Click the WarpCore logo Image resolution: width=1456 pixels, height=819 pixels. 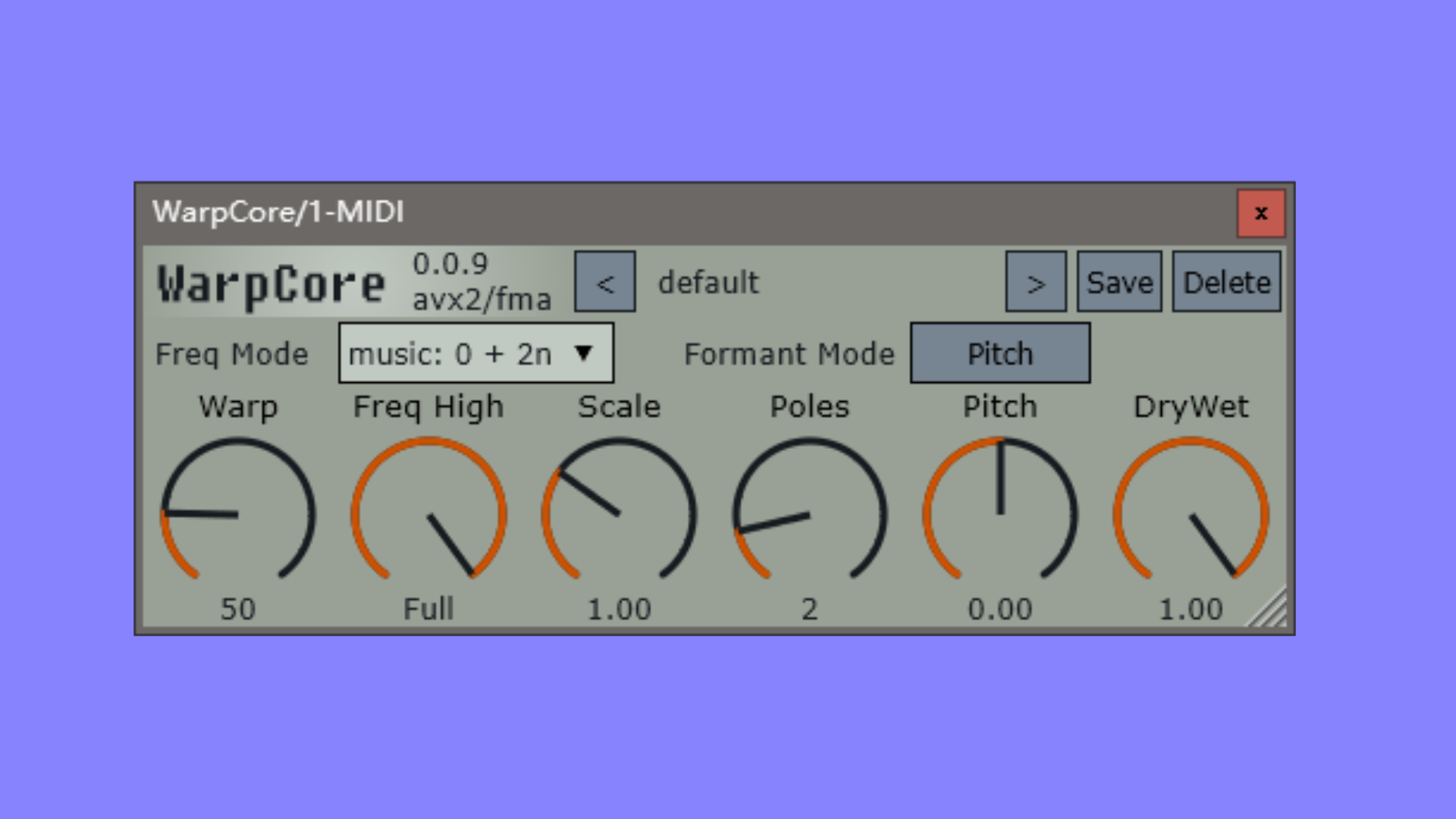click(271, 284)
